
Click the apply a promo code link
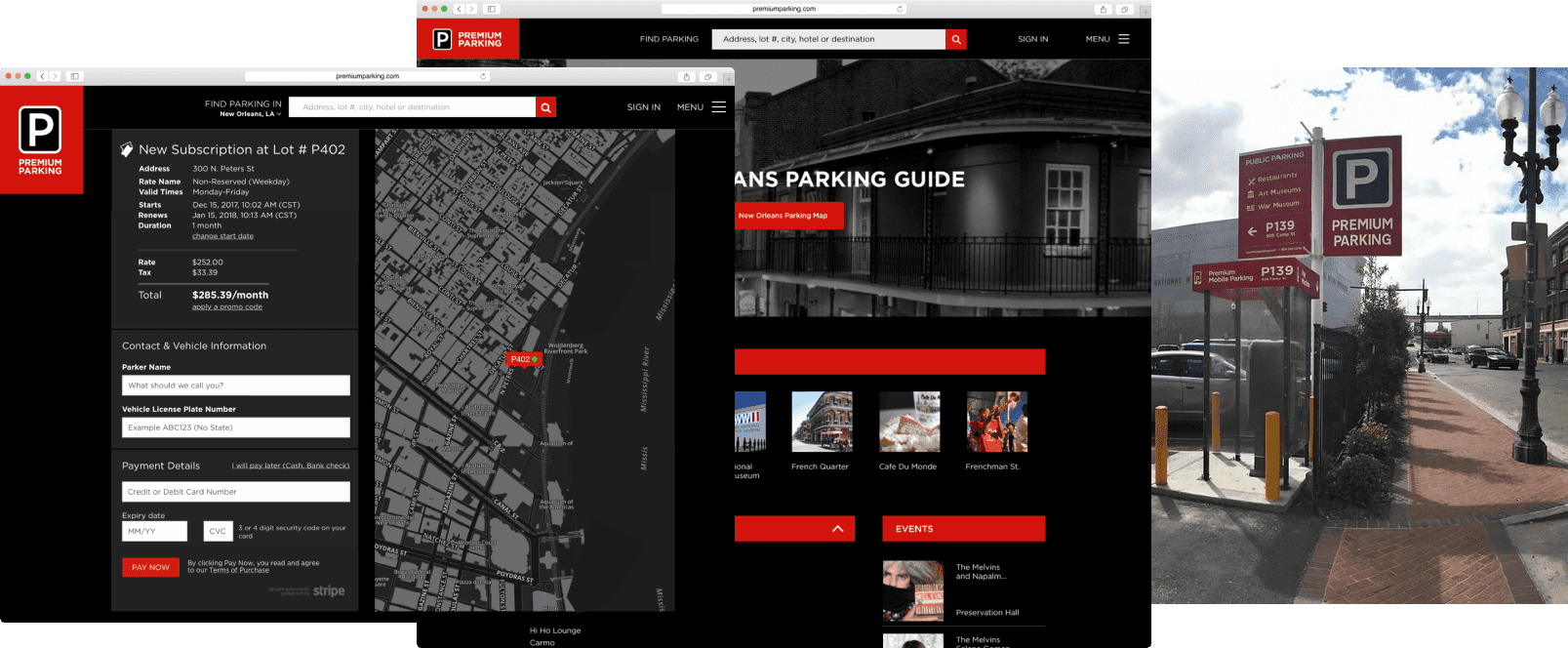point(226,307)
